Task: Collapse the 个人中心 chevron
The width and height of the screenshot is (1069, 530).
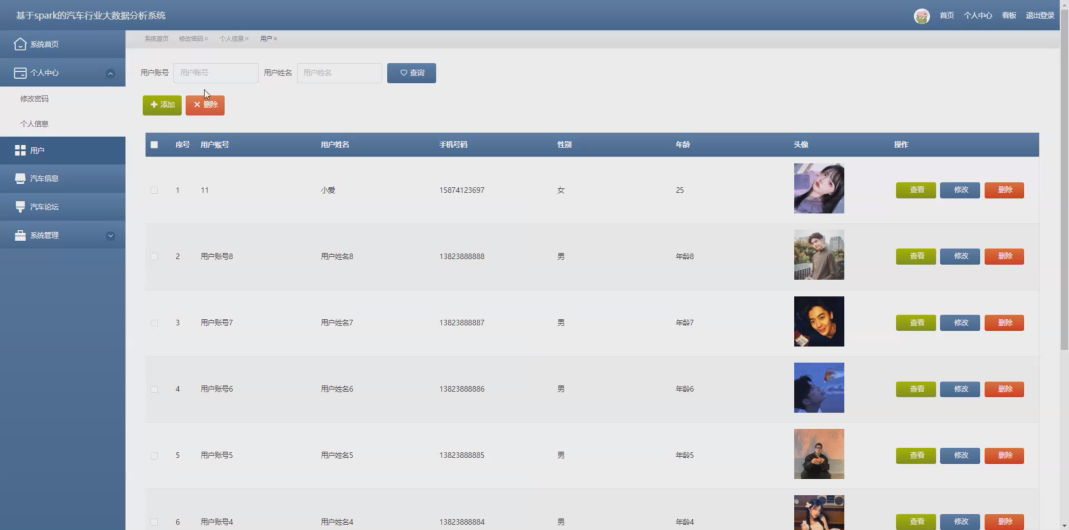Action: [x=110, y=73]
